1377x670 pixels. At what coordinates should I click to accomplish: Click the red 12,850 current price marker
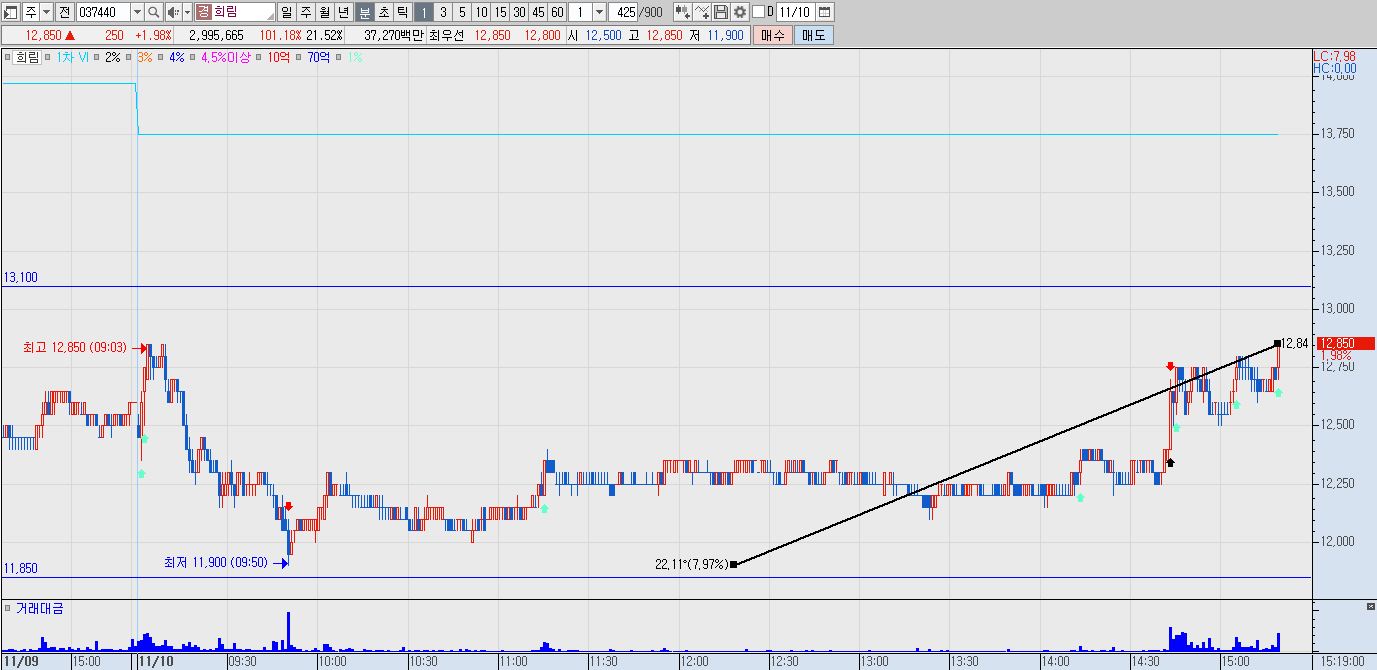[x=1337, y=343]
